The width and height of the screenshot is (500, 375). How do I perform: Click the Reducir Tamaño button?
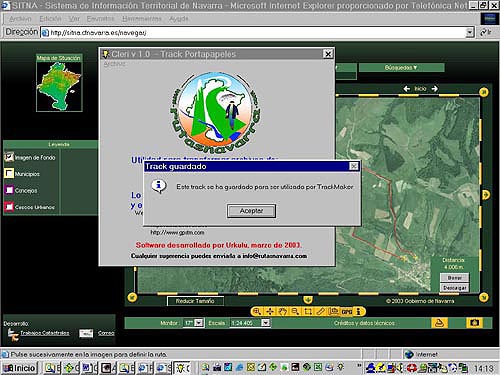(195, 301)
